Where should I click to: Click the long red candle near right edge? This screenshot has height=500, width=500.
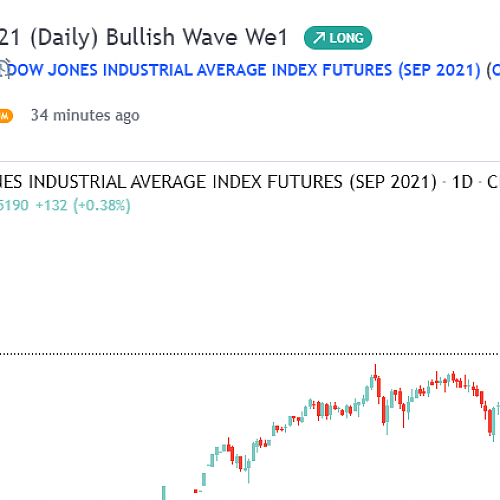[490, 421]
